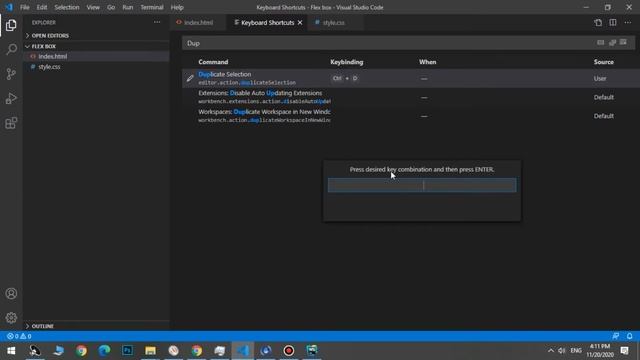Click ENG language indicator

pos(576,351)
